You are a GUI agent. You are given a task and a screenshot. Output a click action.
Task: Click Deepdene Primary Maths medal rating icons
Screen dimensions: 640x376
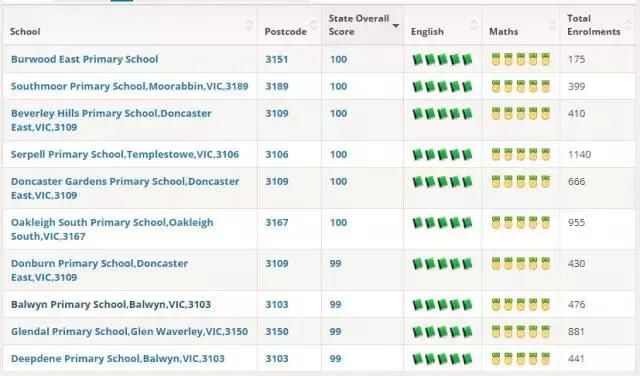pyautogui.click(x=520, y=359)
